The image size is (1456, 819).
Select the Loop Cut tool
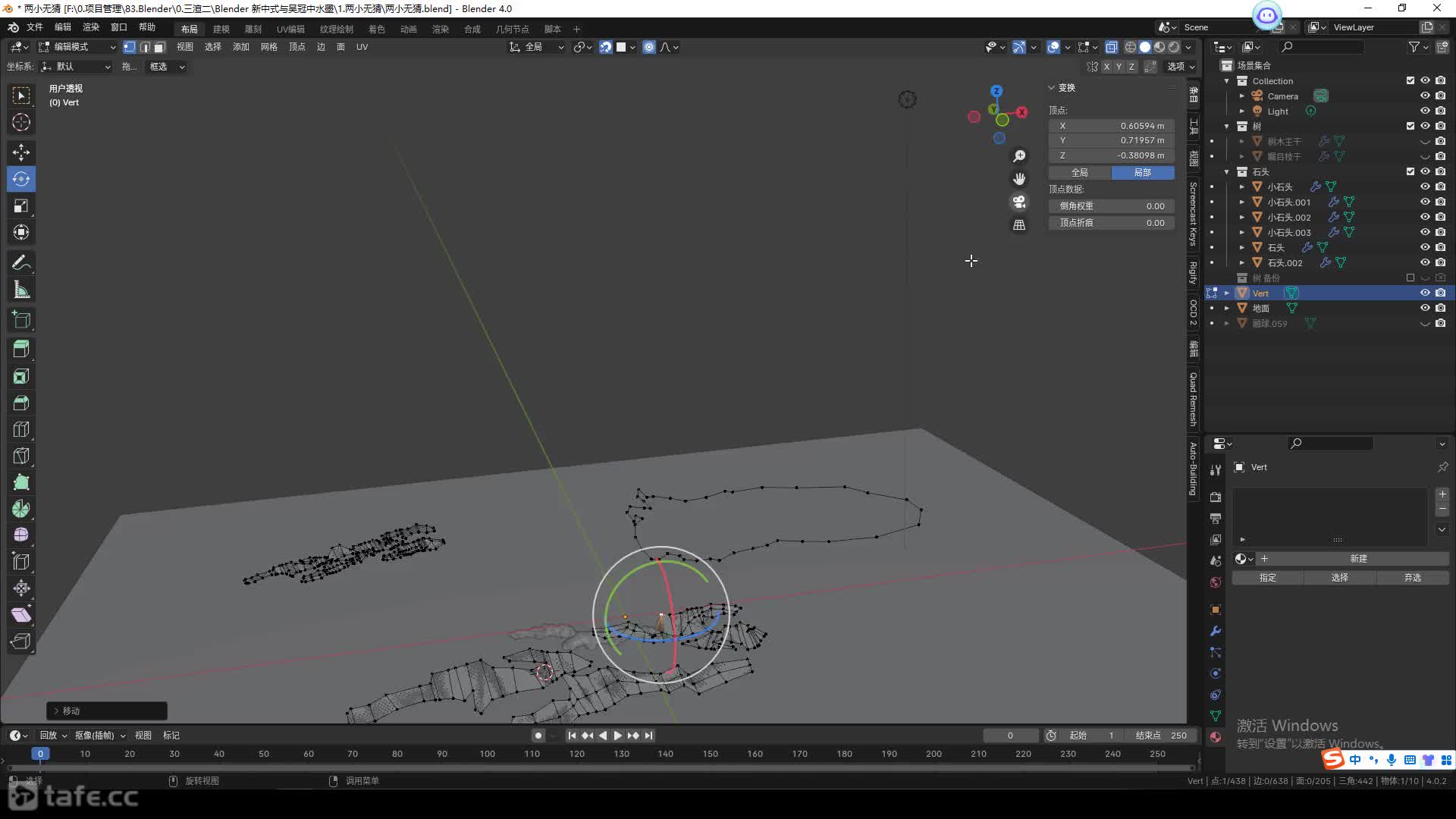click(21, 429)
